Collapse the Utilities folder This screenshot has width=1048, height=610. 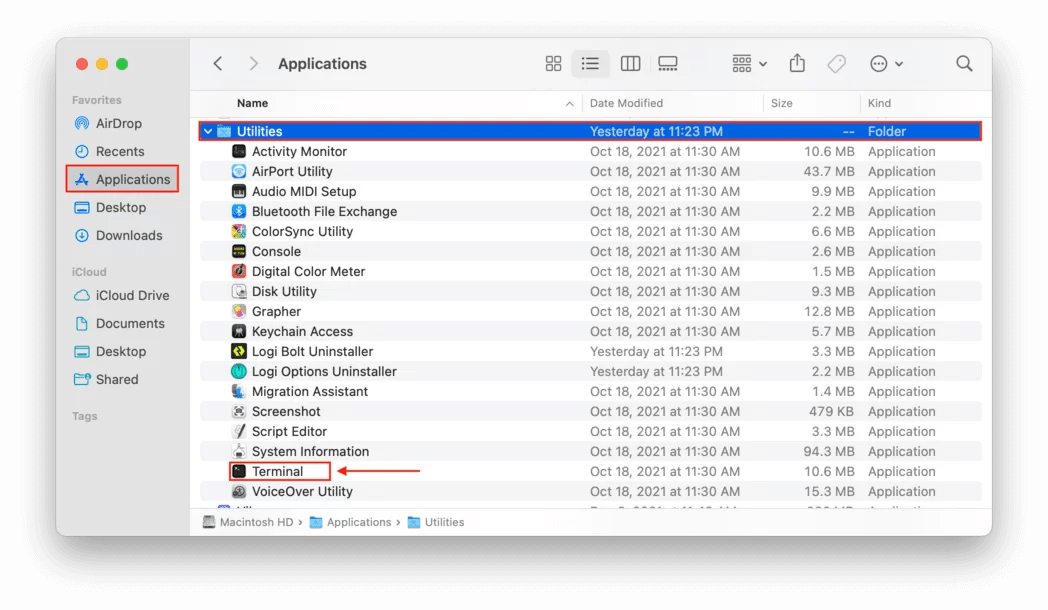[x=207, y=130]
